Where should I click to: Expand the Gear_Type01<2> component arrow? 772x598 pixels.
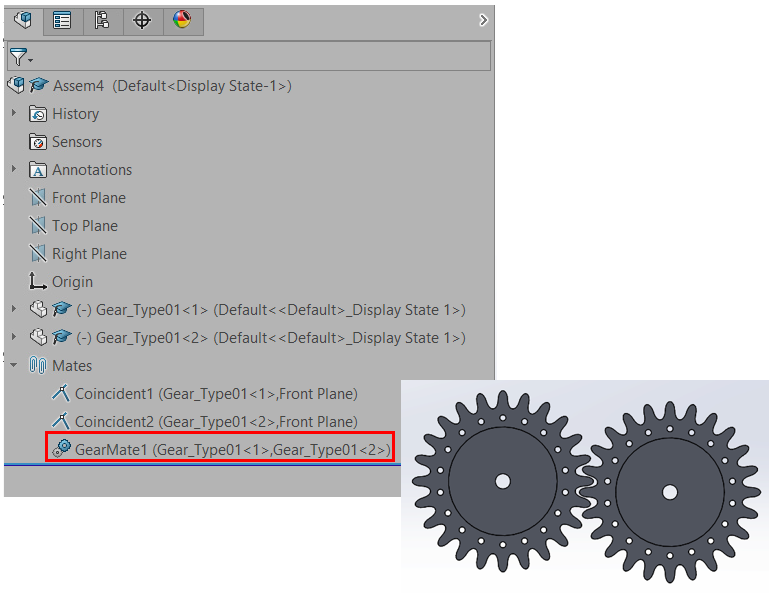coord(14,337)
